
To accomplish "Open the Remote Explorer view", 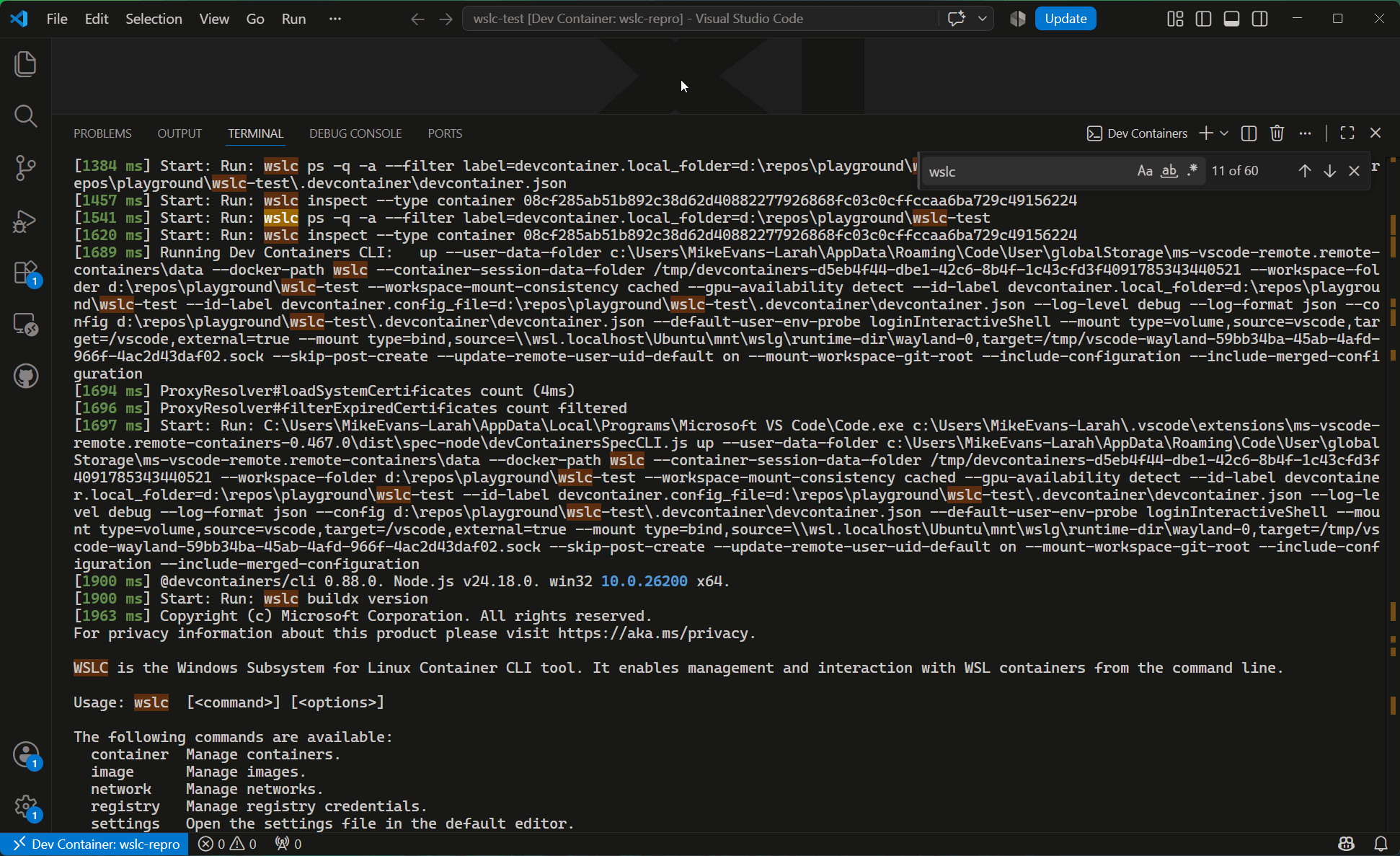I will pos(26,325).
